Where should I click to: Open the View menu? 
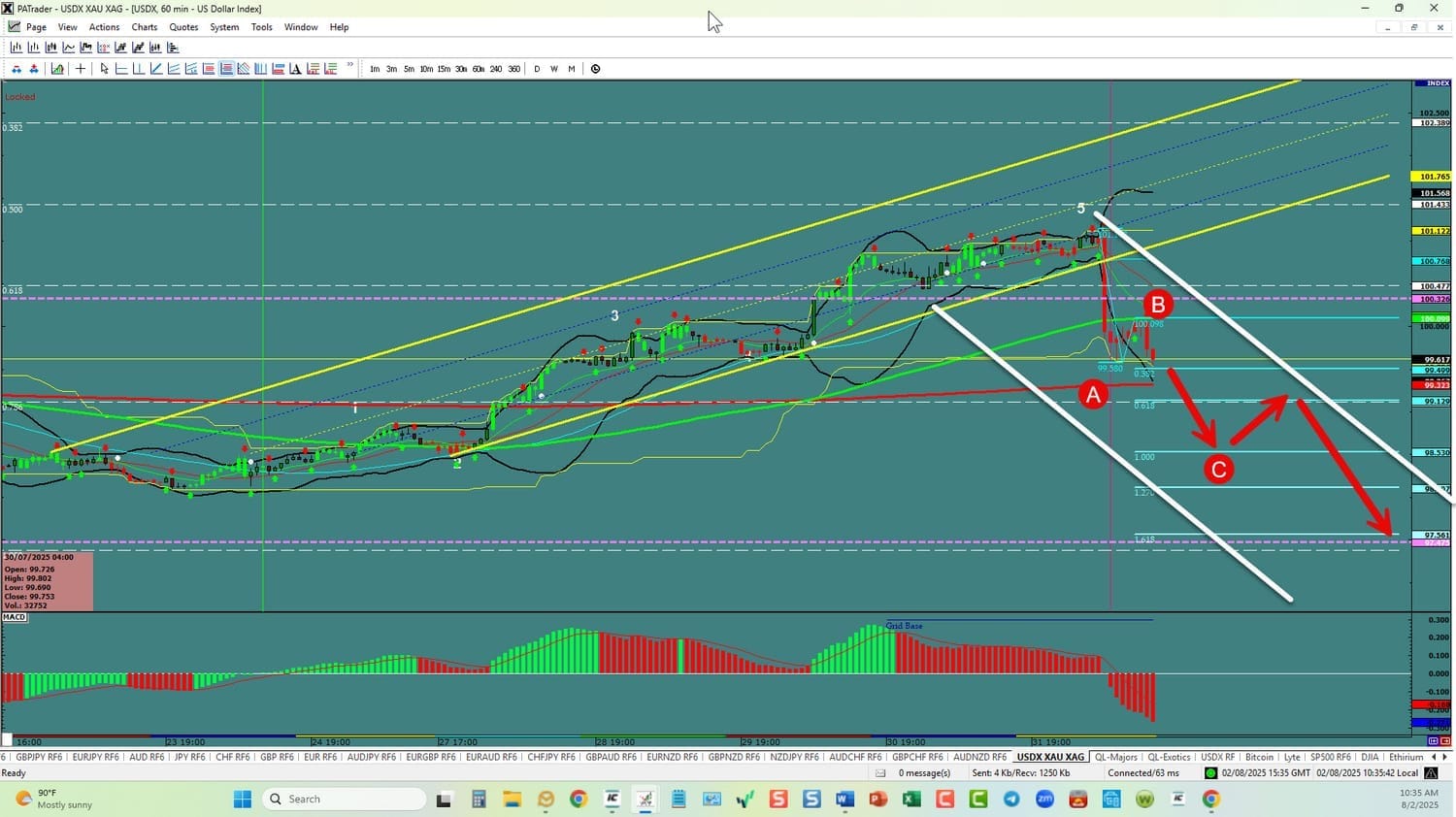pyautogui.click(x=68, y=27)
